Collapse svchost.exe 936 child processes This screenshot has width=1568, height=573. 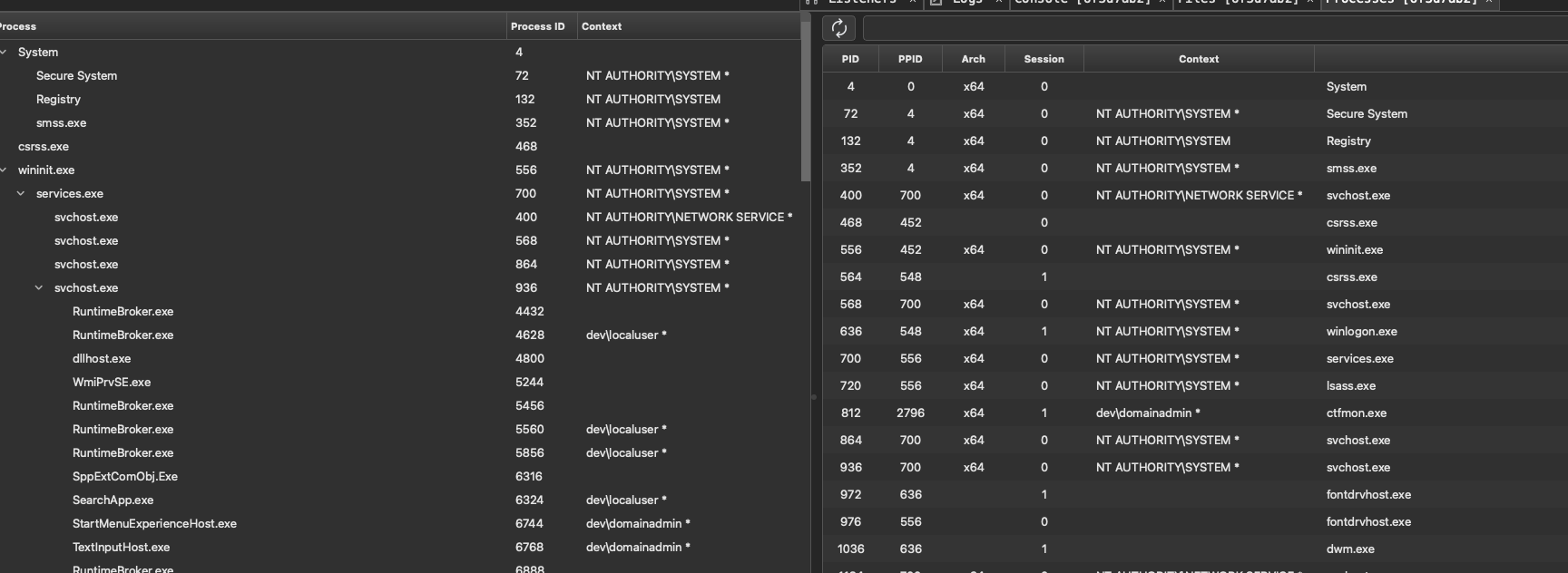[39, 288]
